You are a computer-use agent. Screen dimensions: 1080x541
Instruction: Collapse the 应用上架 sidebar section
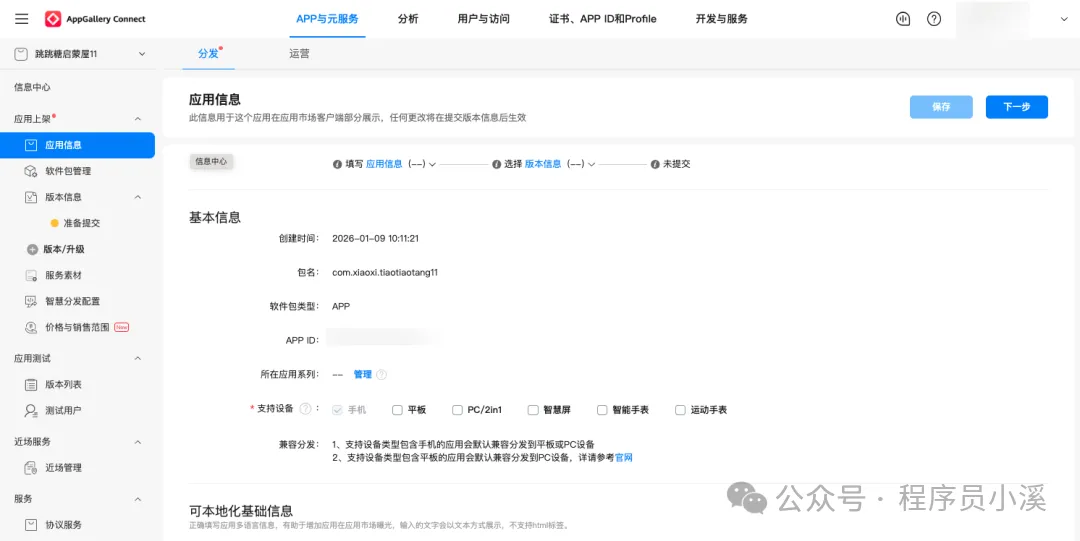click(x=138, y=119)
